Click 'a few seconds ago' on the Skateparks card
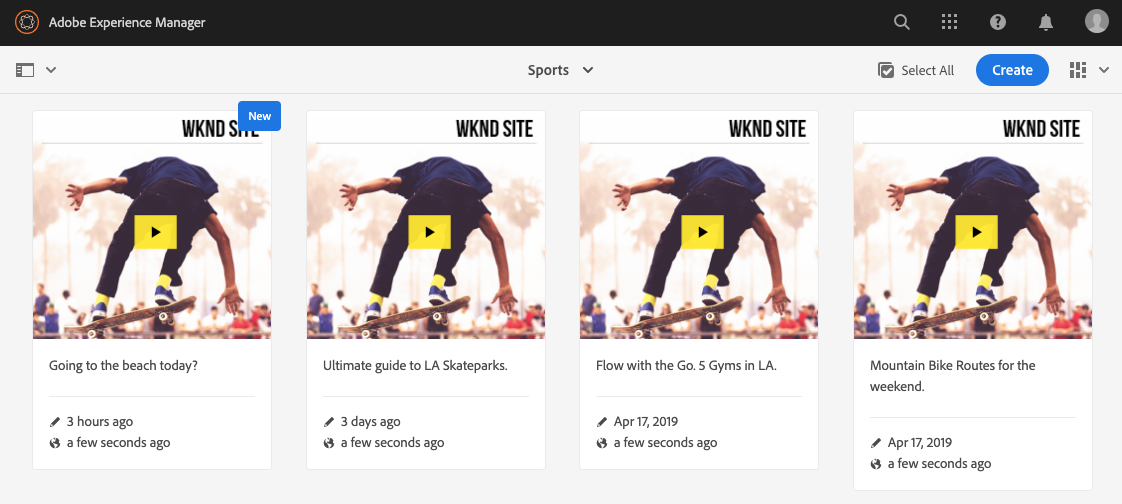The height and width of the screenshot is (504, 1122). click(393, 442)
